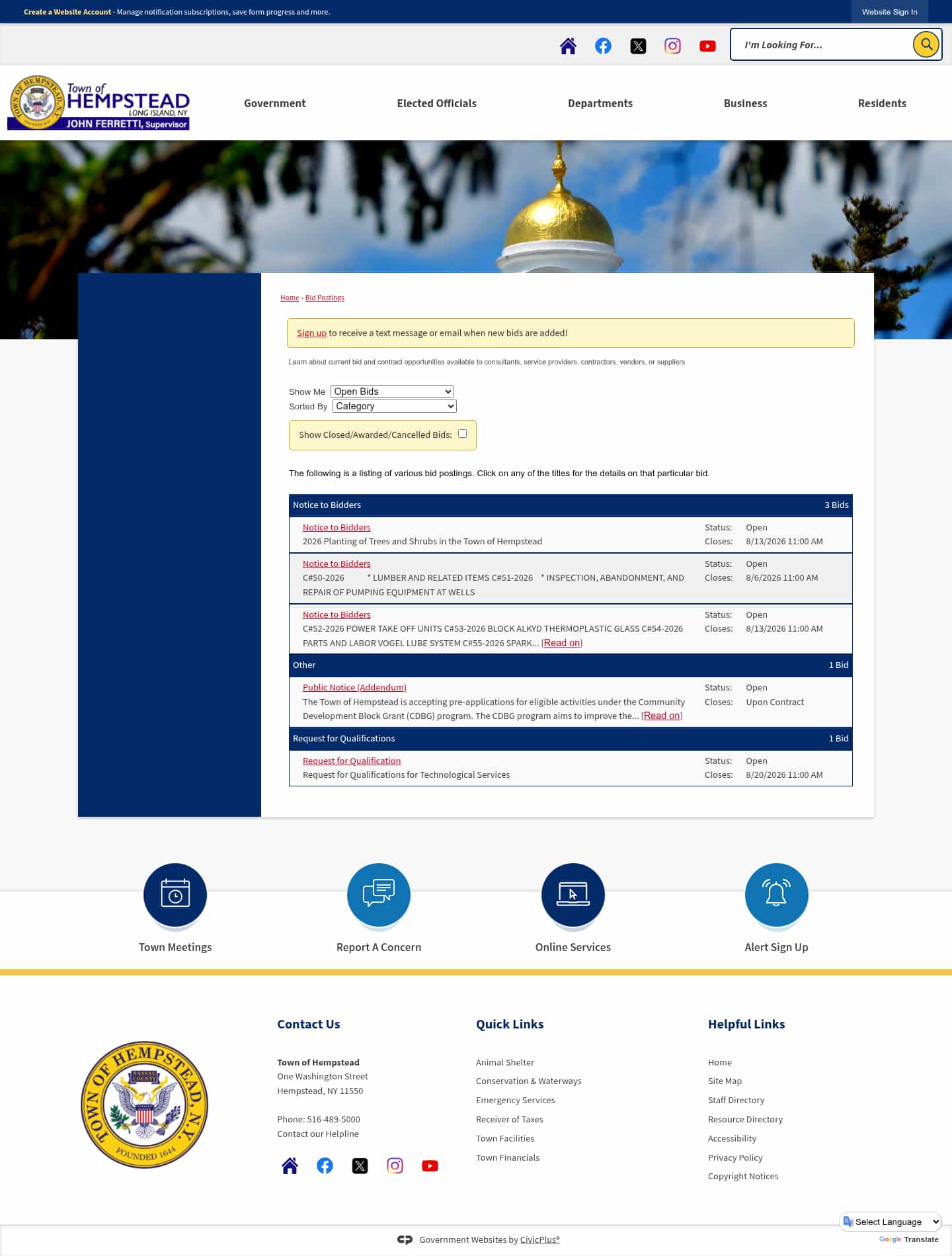
Task: Click the Quick Links heading
Action: [510, 1024]
